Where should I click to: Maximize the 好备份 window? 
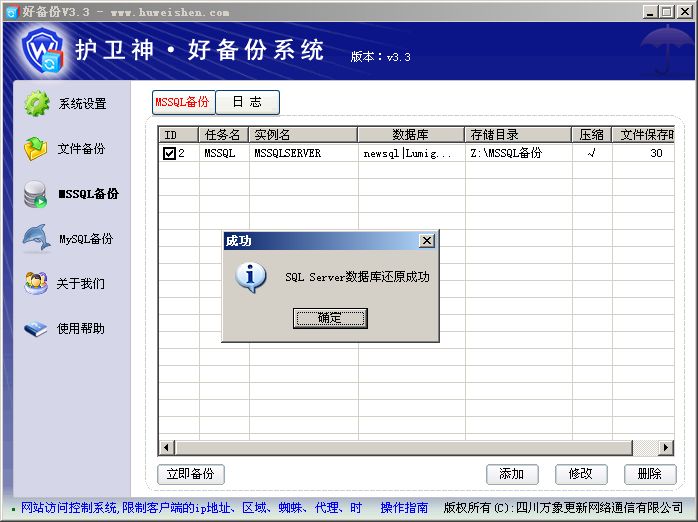click(667, 12)
